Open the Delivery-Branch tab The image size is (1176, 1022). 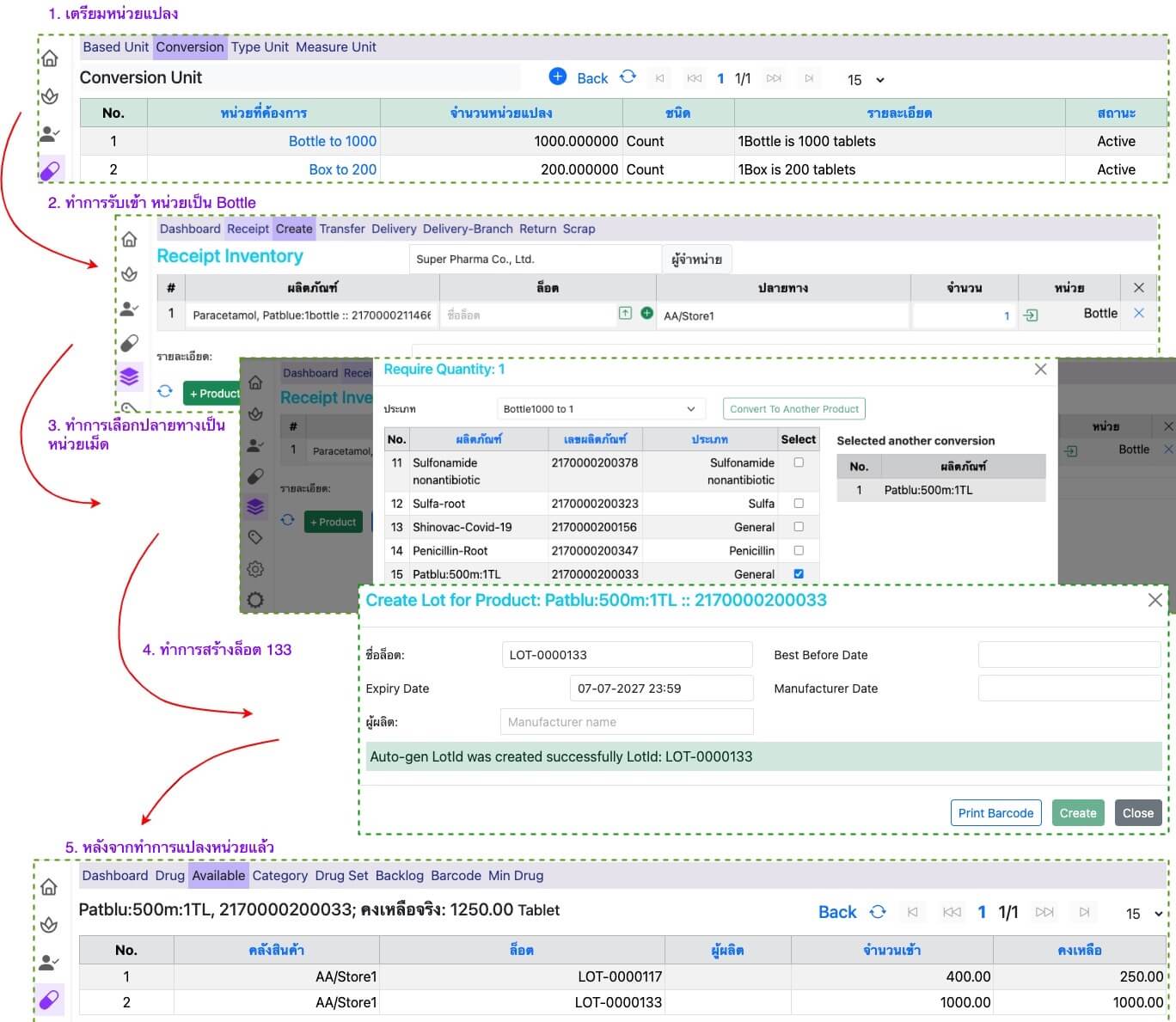(x=467, y=229)
